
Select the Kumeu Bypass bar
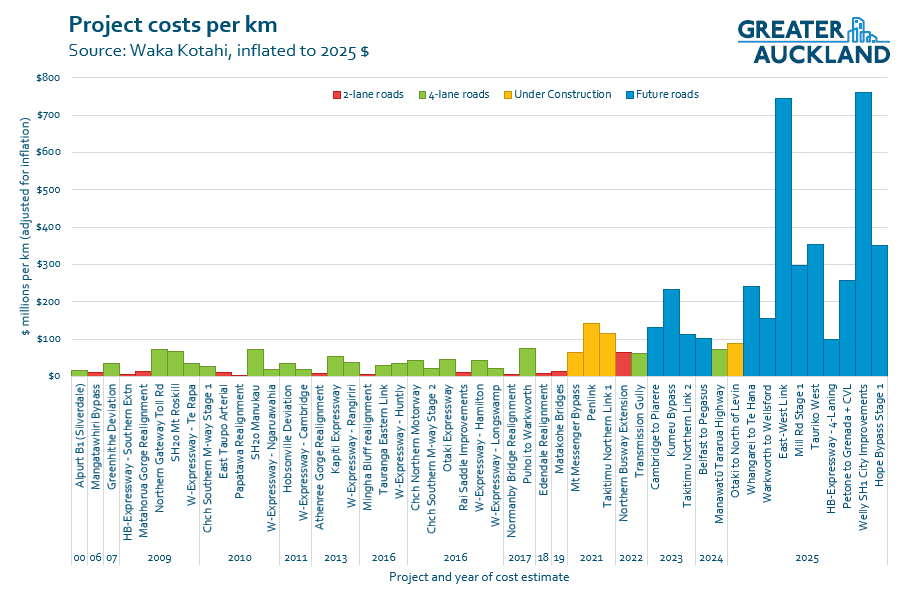[x=671, y=332]
